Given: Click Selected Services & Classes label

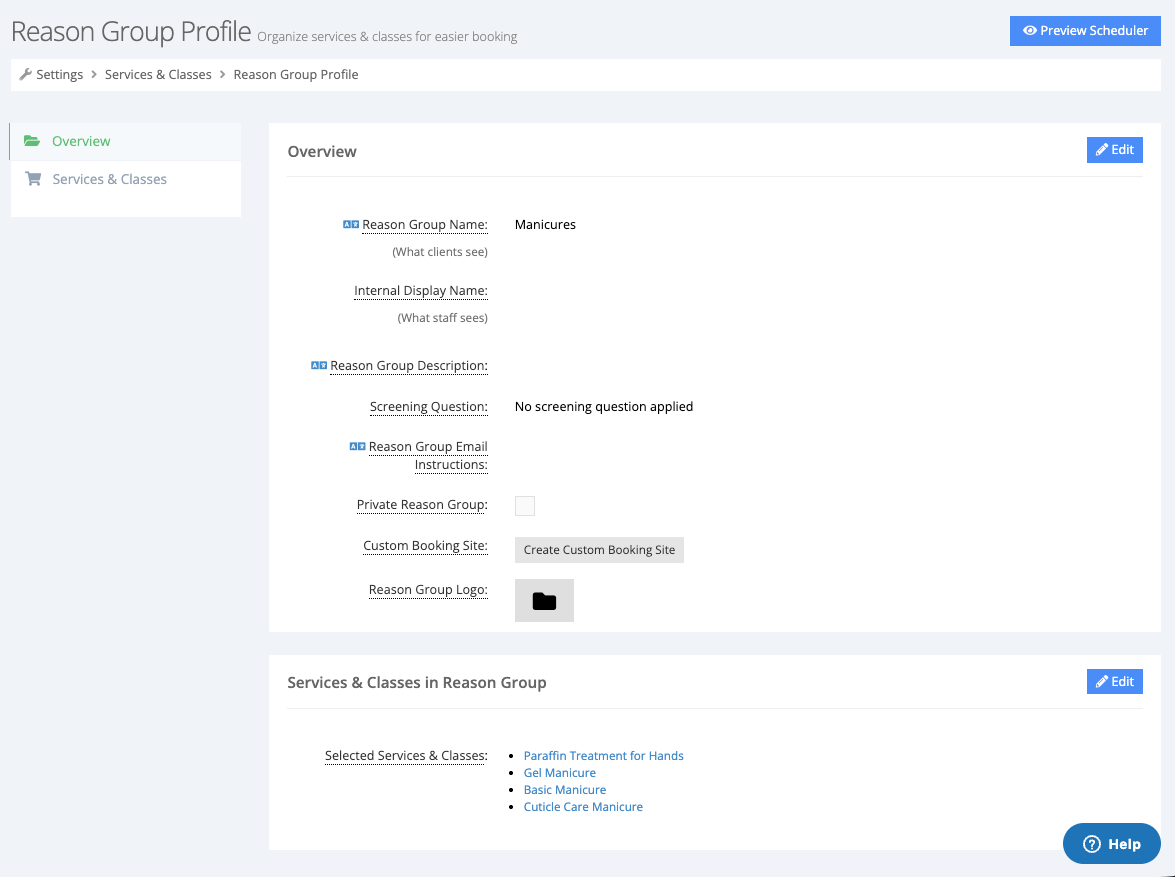Looking at the screenshot, I should [x=406, y=756].
